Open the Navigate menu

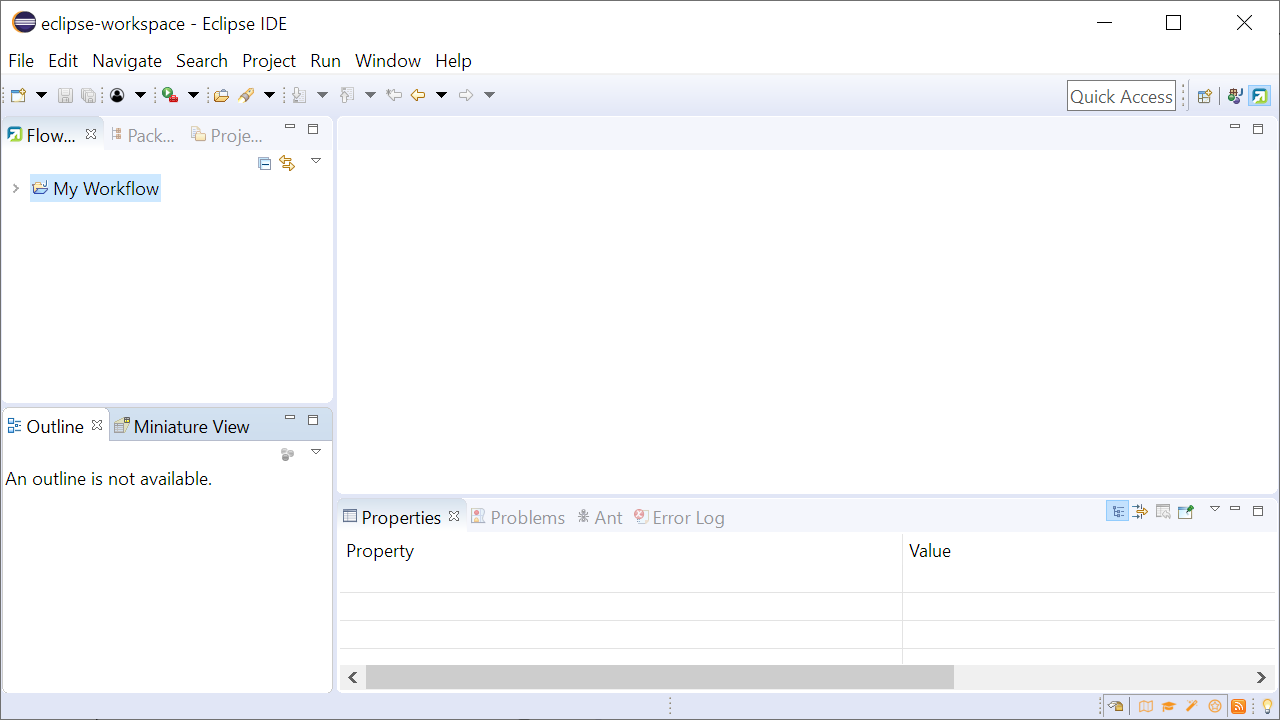[126, 61]
